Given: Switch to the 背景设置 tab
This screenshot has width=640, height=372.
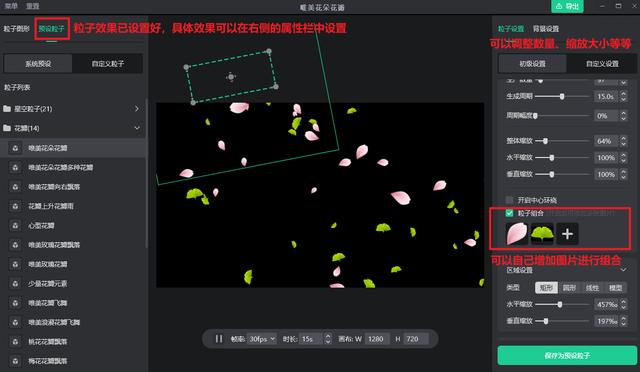Looking at the screenshot, I should 546,29.
